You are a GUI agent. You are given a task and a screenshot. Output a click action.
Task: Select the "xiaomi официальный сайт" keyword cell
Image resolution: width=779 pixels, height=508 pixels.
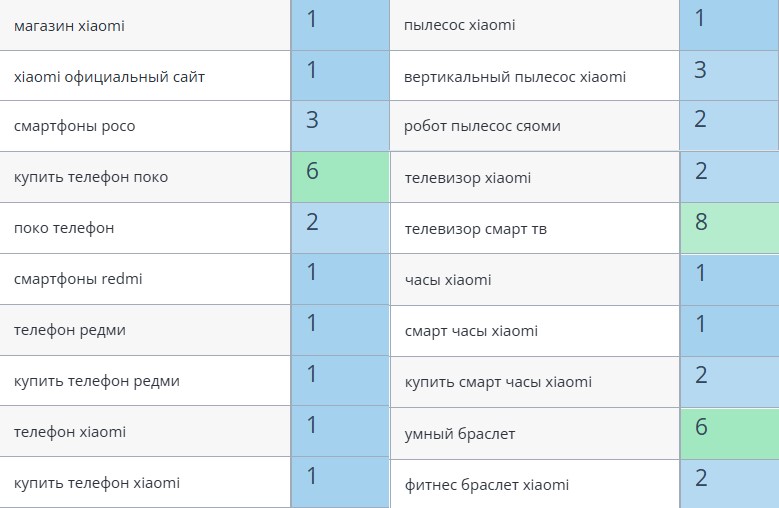[110, 76]
